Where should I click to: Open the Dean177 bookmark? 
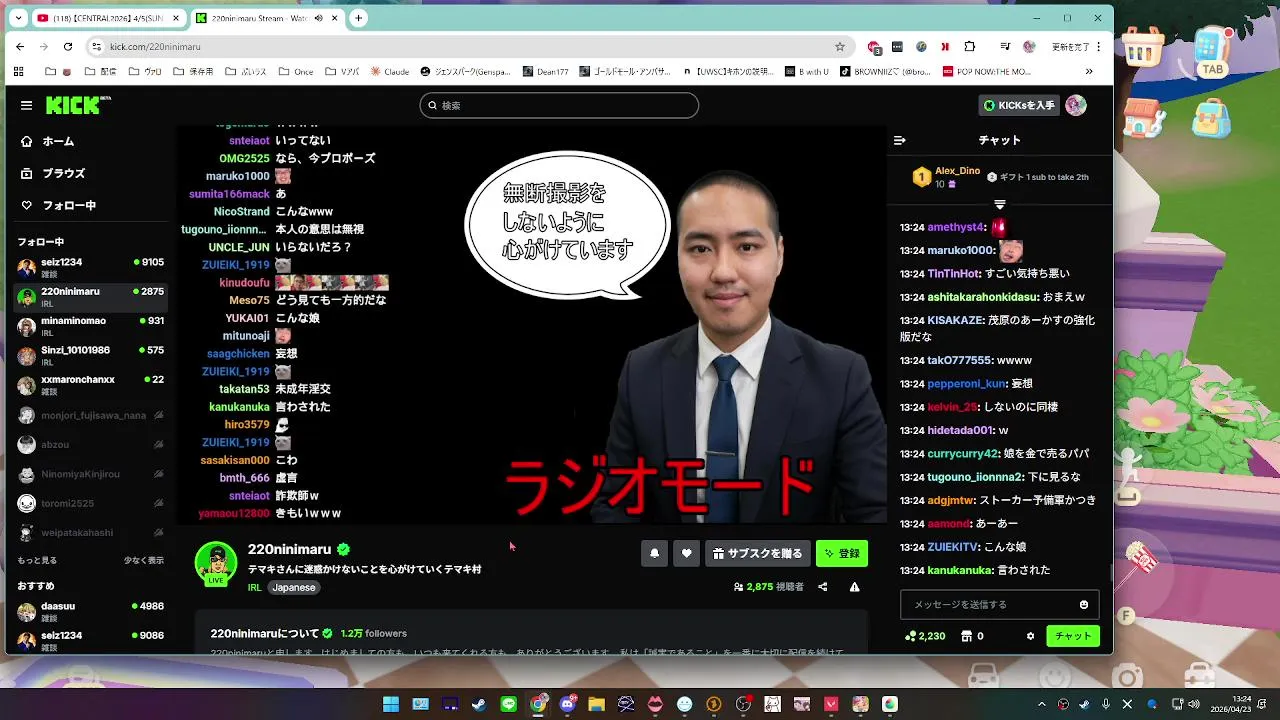pyautogui.click(x=546, y=72)
